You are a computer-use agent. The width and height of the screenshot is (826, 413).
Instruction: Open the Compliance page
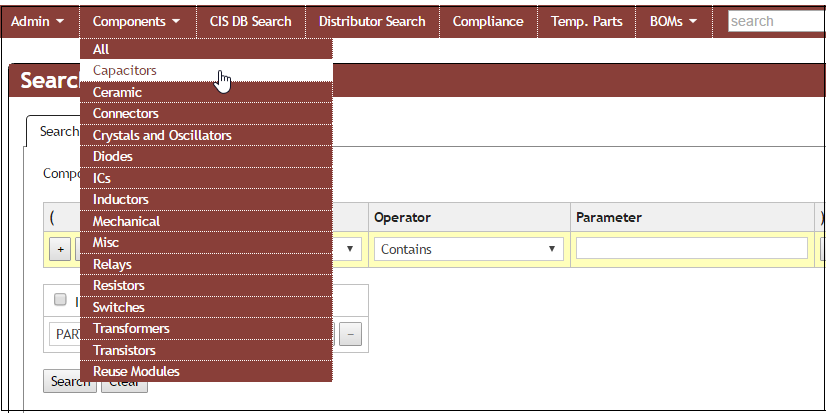(x=487, y=21)
